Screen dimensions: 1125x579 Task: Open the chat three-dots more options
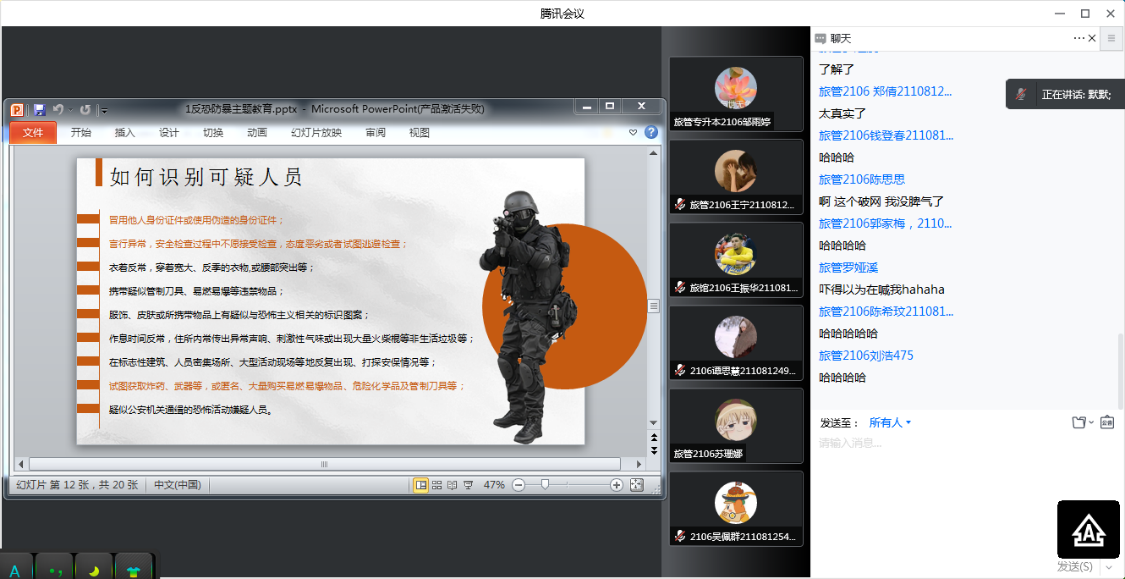point(1079,38)
